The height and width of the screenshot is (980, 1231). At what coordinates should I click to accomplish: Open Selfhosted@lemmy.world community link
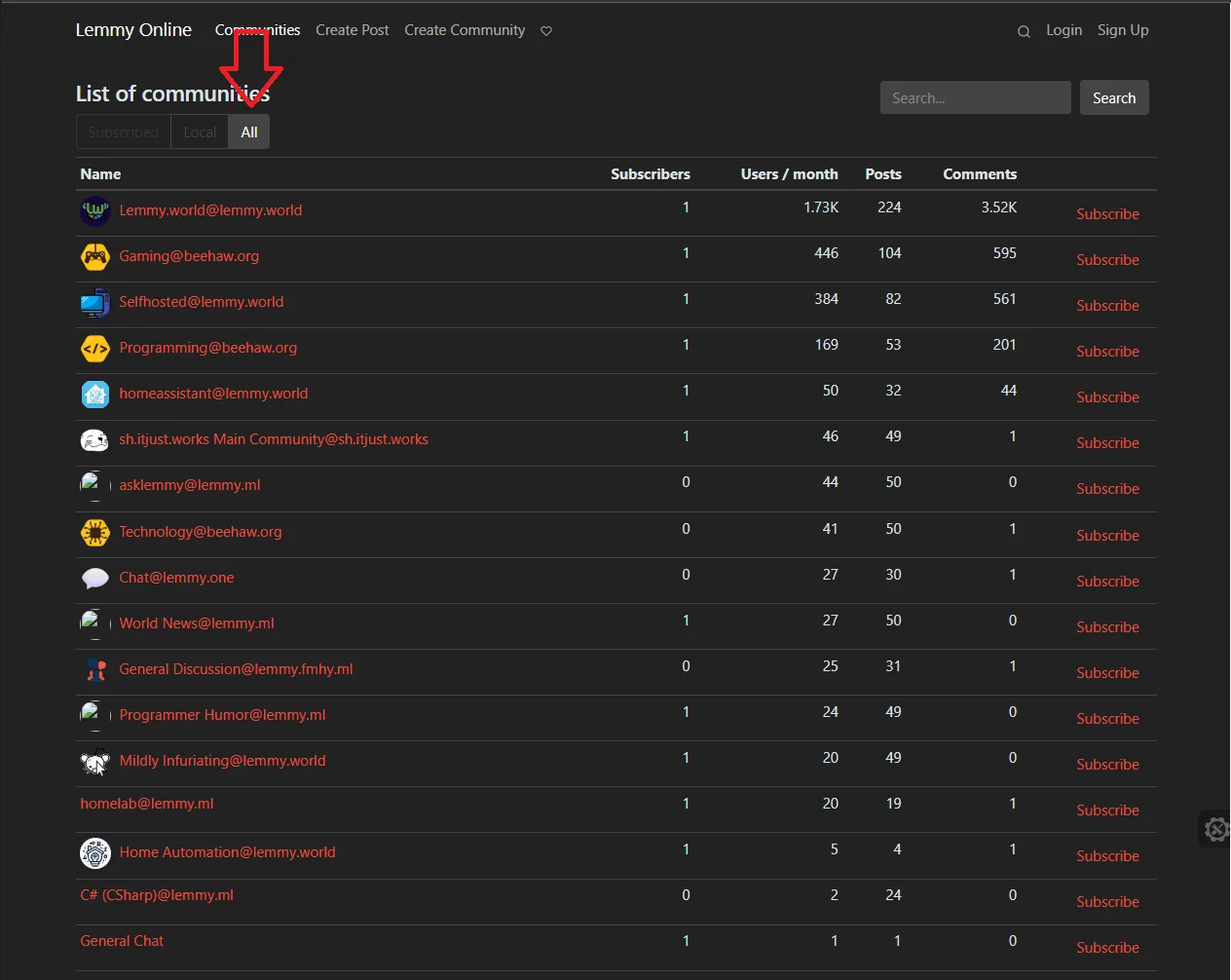(202, 302)
